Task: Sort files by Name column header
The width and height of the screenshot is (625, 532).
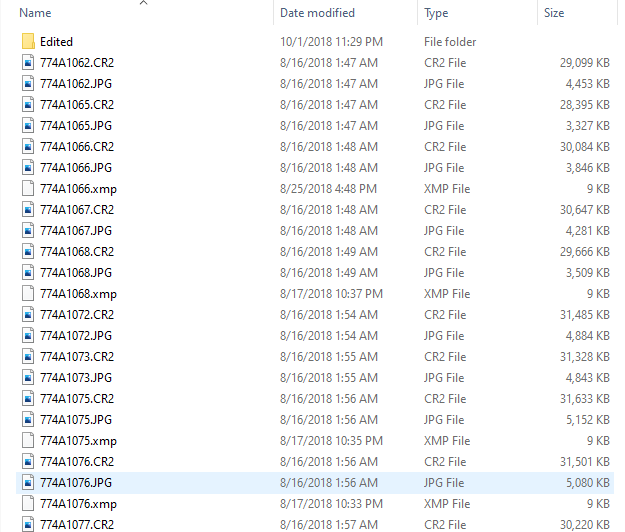Action: pos(36,13)
